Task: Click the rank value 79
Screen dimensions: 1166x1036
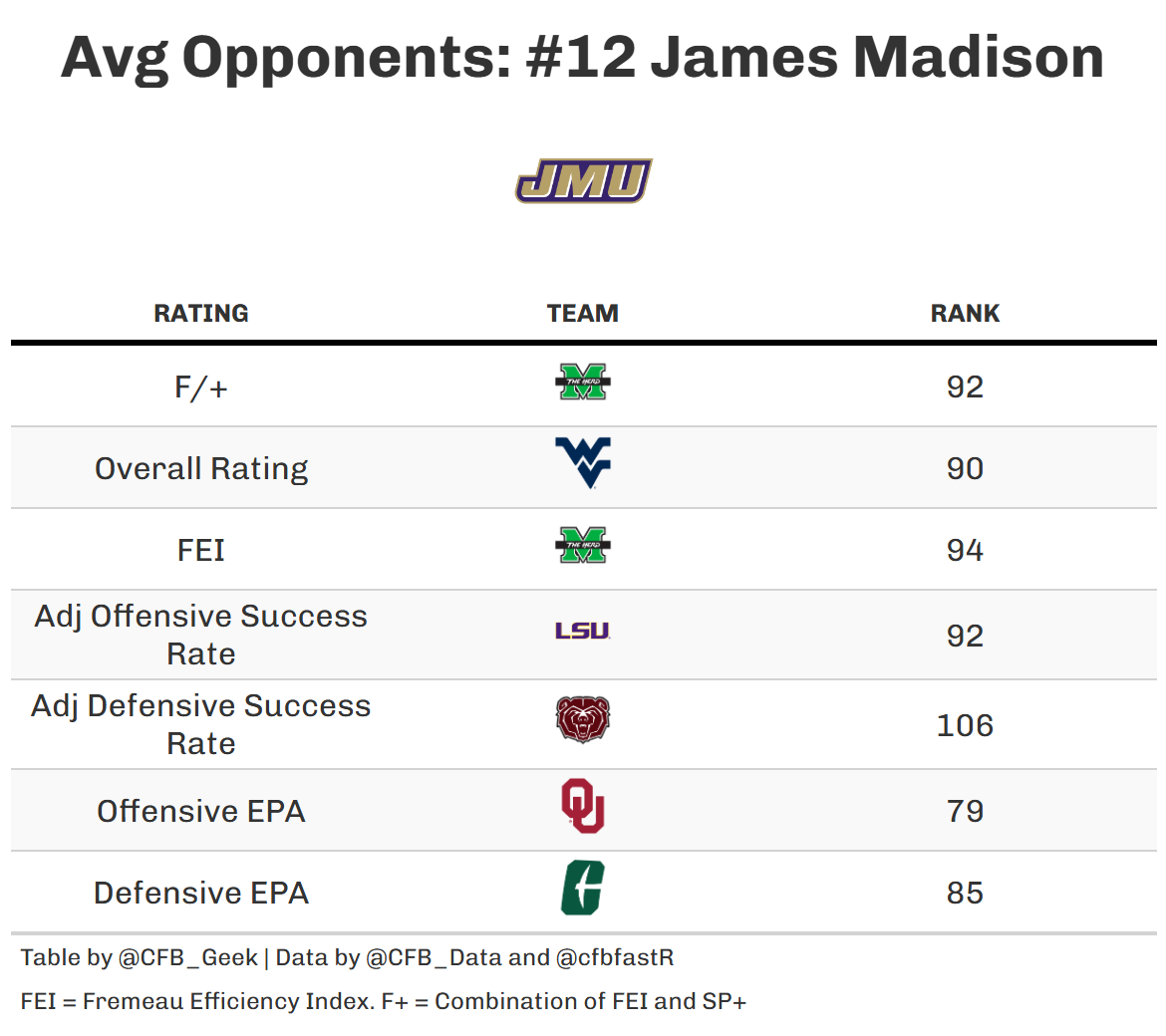Action: [965, 811]
